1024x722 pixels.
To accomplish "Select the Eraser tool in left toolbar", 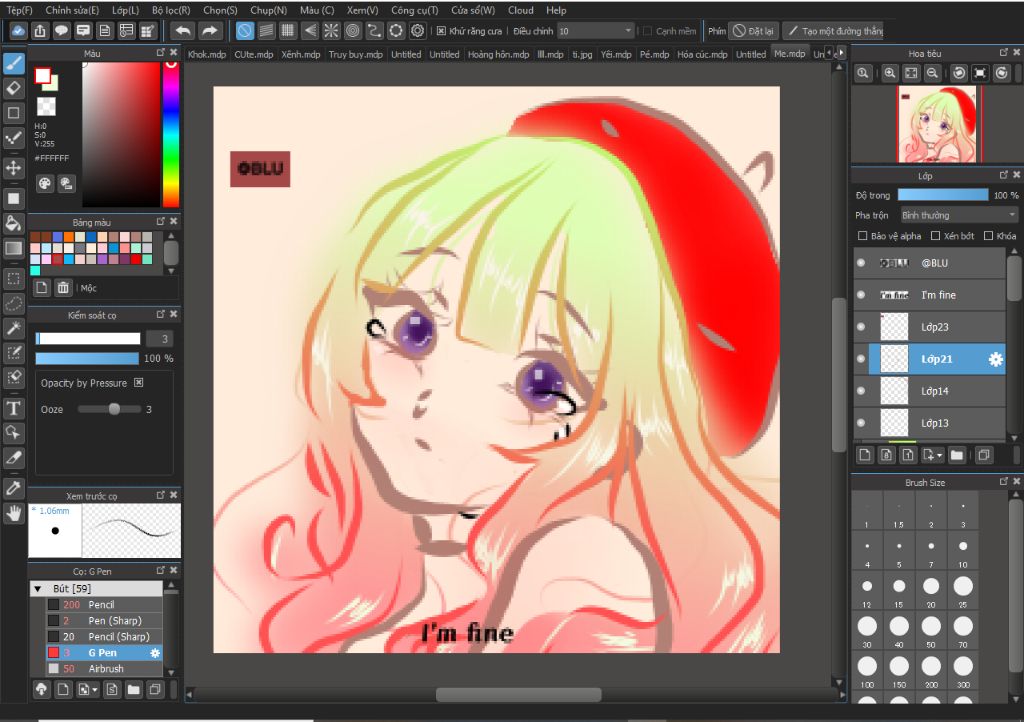I will [x=14, y=88].
